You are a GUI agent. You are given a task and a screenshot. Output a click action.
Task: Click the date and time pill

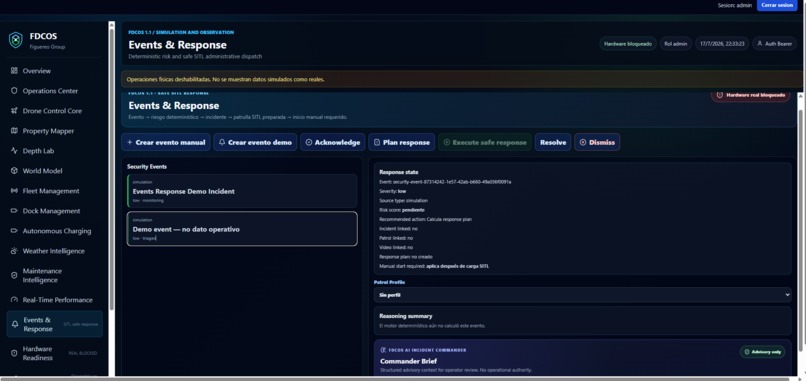point(722,44)
